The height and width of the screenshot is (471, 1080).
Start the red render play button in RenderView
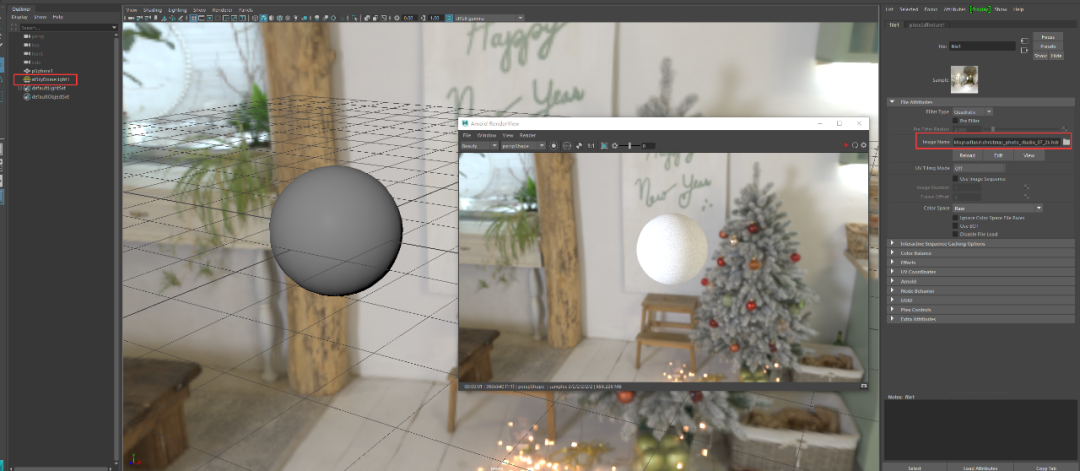pyautogui.click(x=847, y=145)
